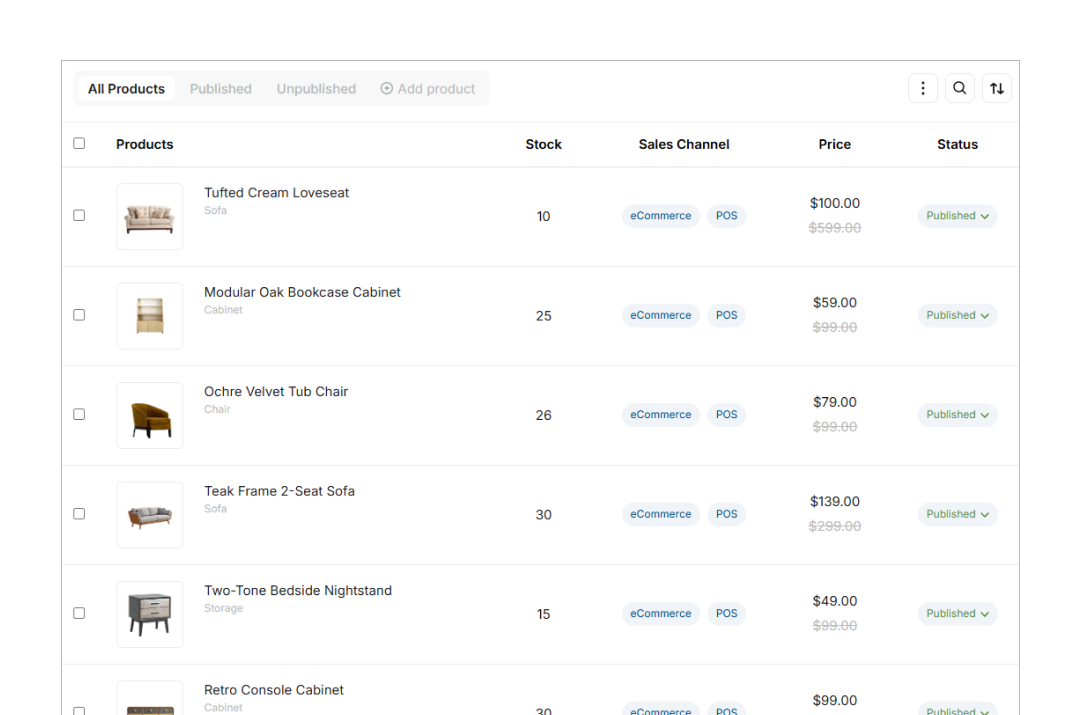
Task: Open status dropdown for Ochre Velvet Tub Chair
Action: pyautogui.click(x=957, y=414)
